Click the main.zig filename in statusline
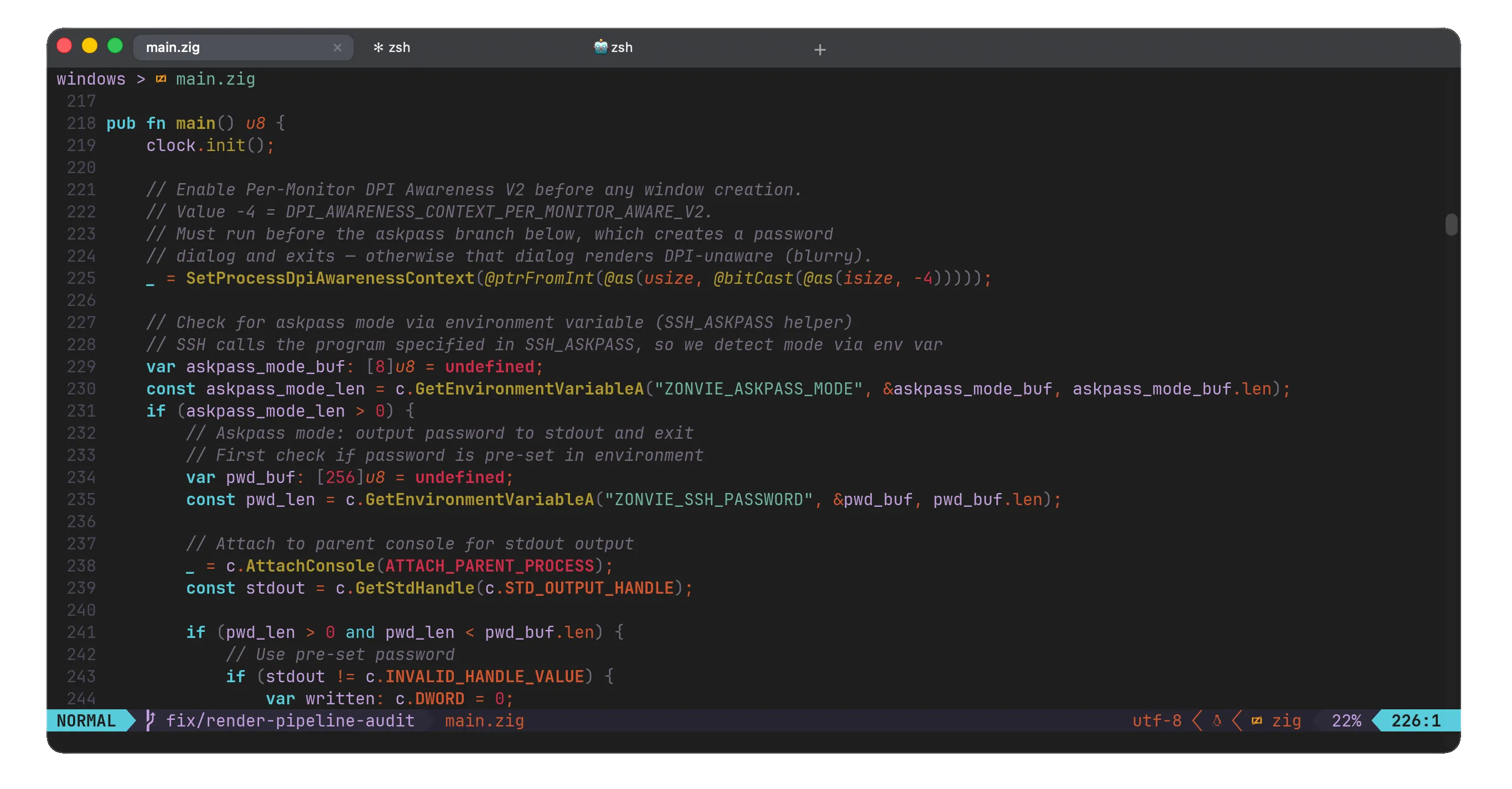The height and width of the screenshot is (789, 1512). click(484, 720)
